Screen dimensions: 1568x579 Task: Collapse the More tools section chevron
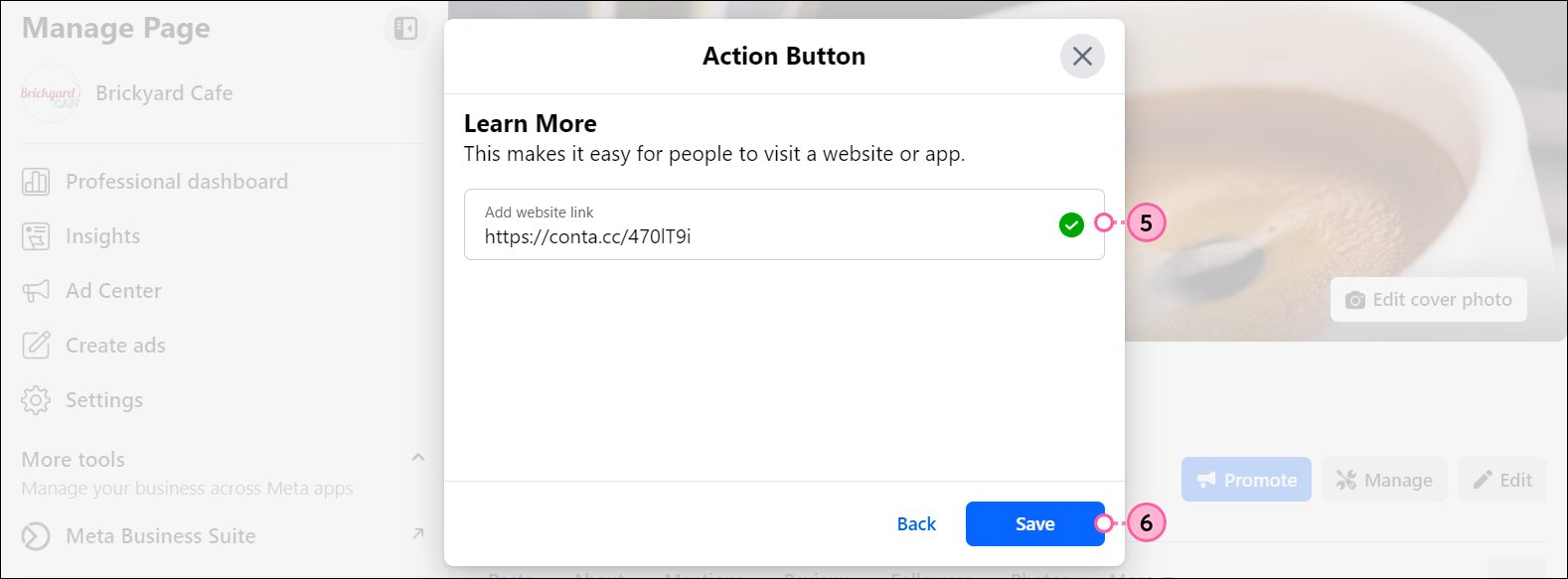click(417, 457)
